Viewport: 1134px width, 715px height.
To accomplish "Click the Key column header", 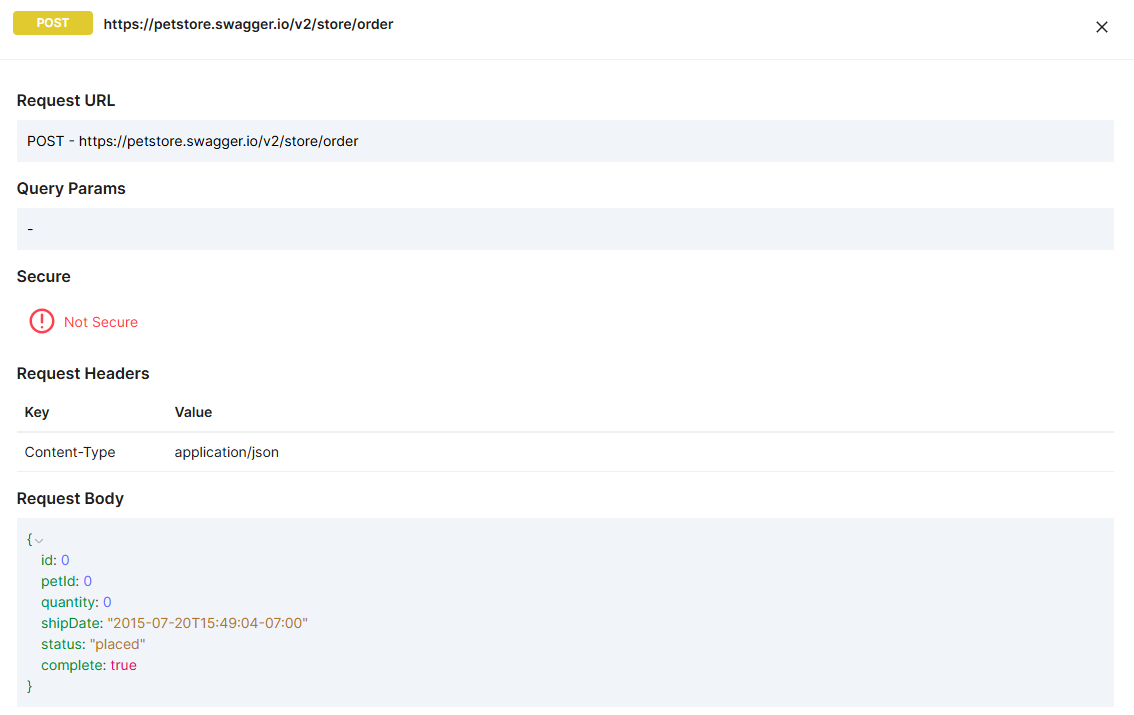I will click(x=37, y=412).
